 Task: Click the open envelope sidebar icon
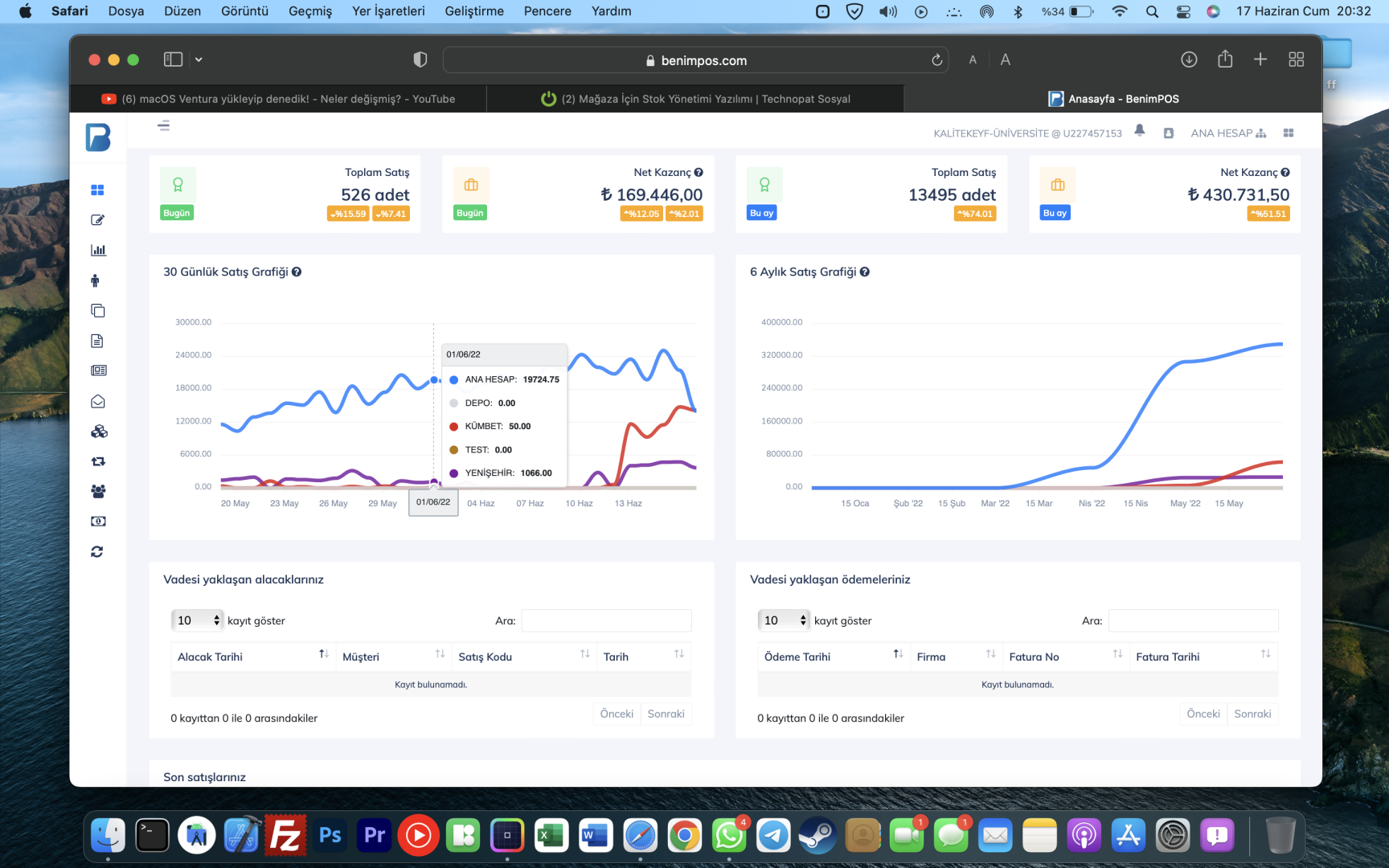point(97,401)
